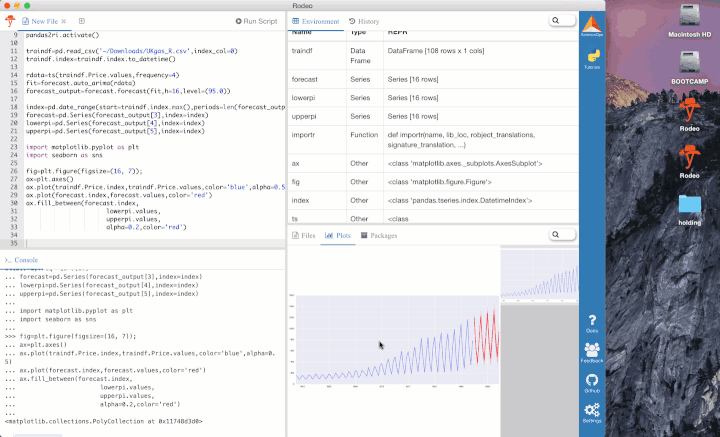
Task: Click the green zoom window button
Action: [27, 6]
